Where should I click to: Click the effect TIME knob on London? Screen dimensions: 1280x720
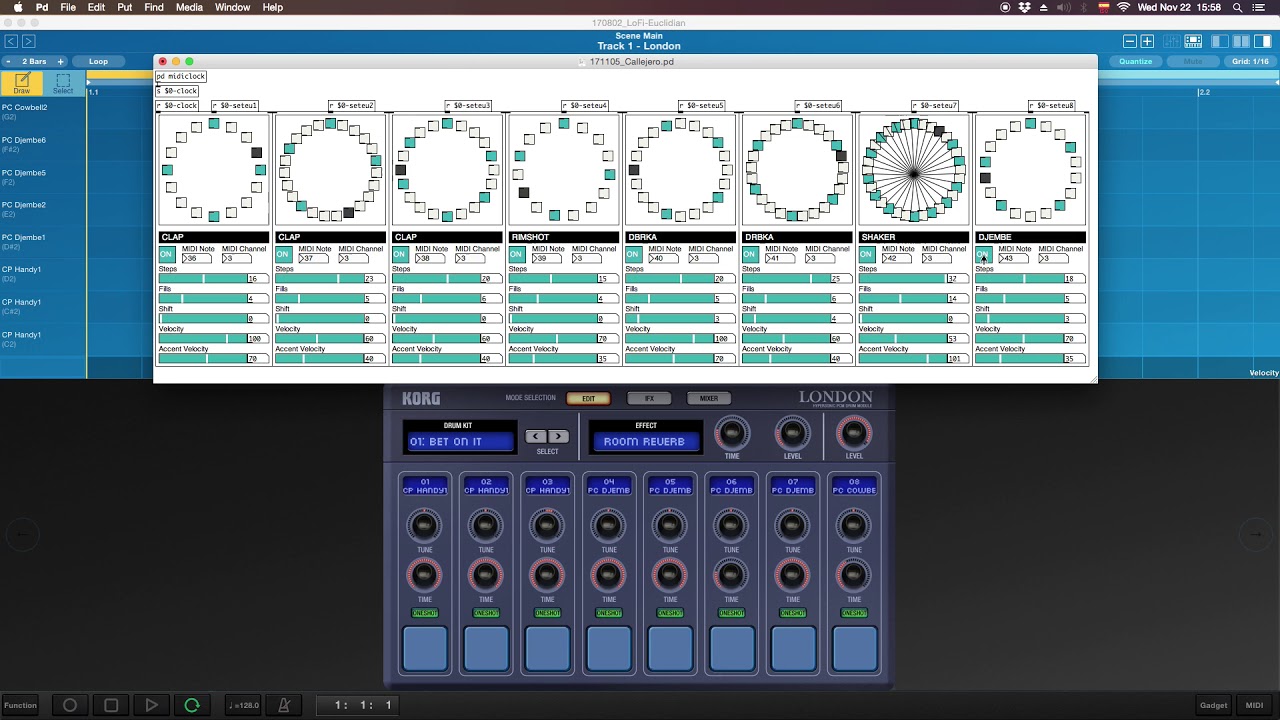click(x=731, y=433)
